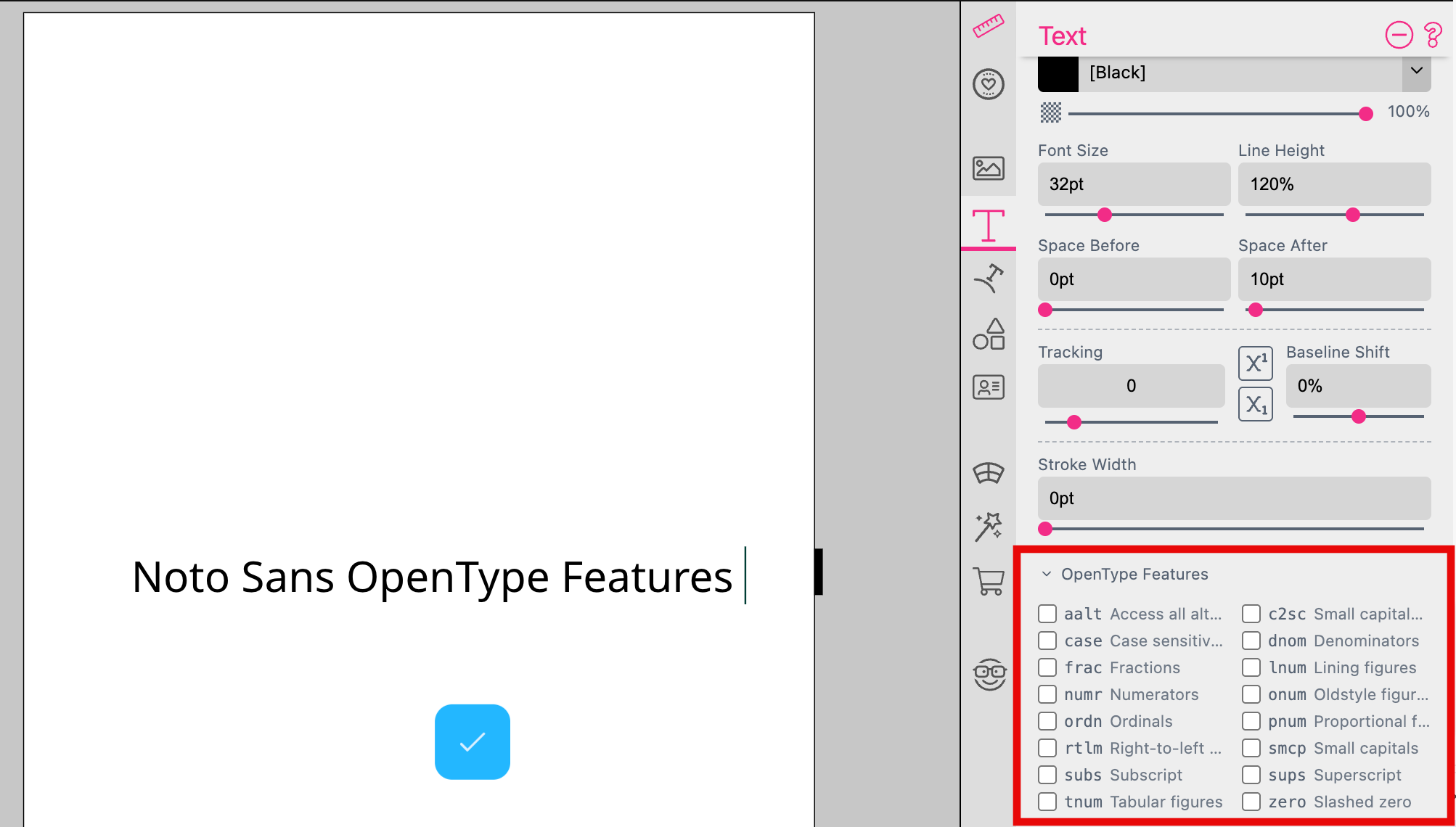
Task: Open the magic wand effects icon
Action: pyautogui.click(x=988, y=527)
